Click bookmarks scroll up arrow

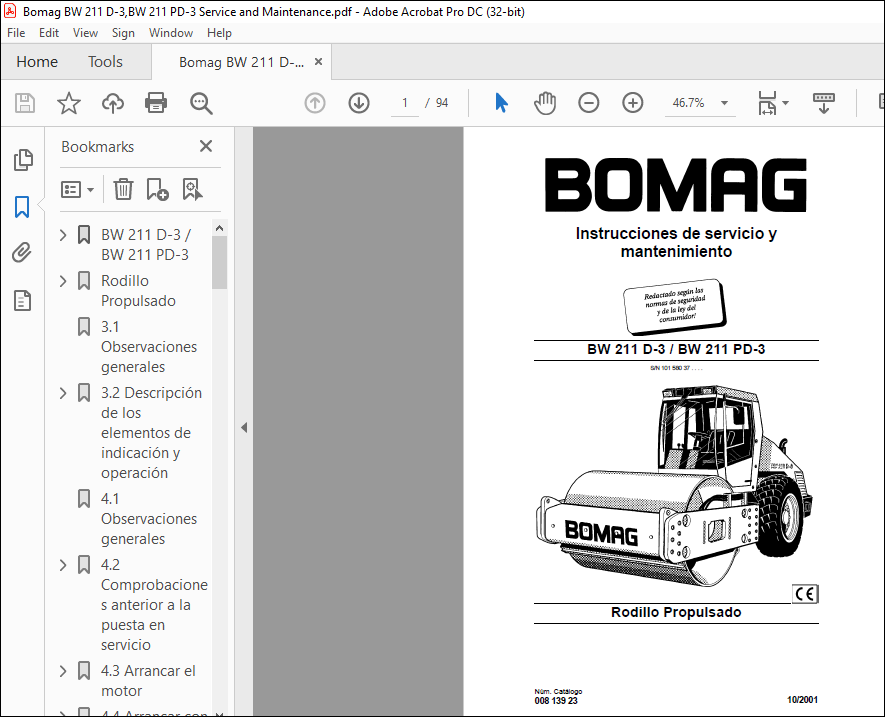pos(220,228)
